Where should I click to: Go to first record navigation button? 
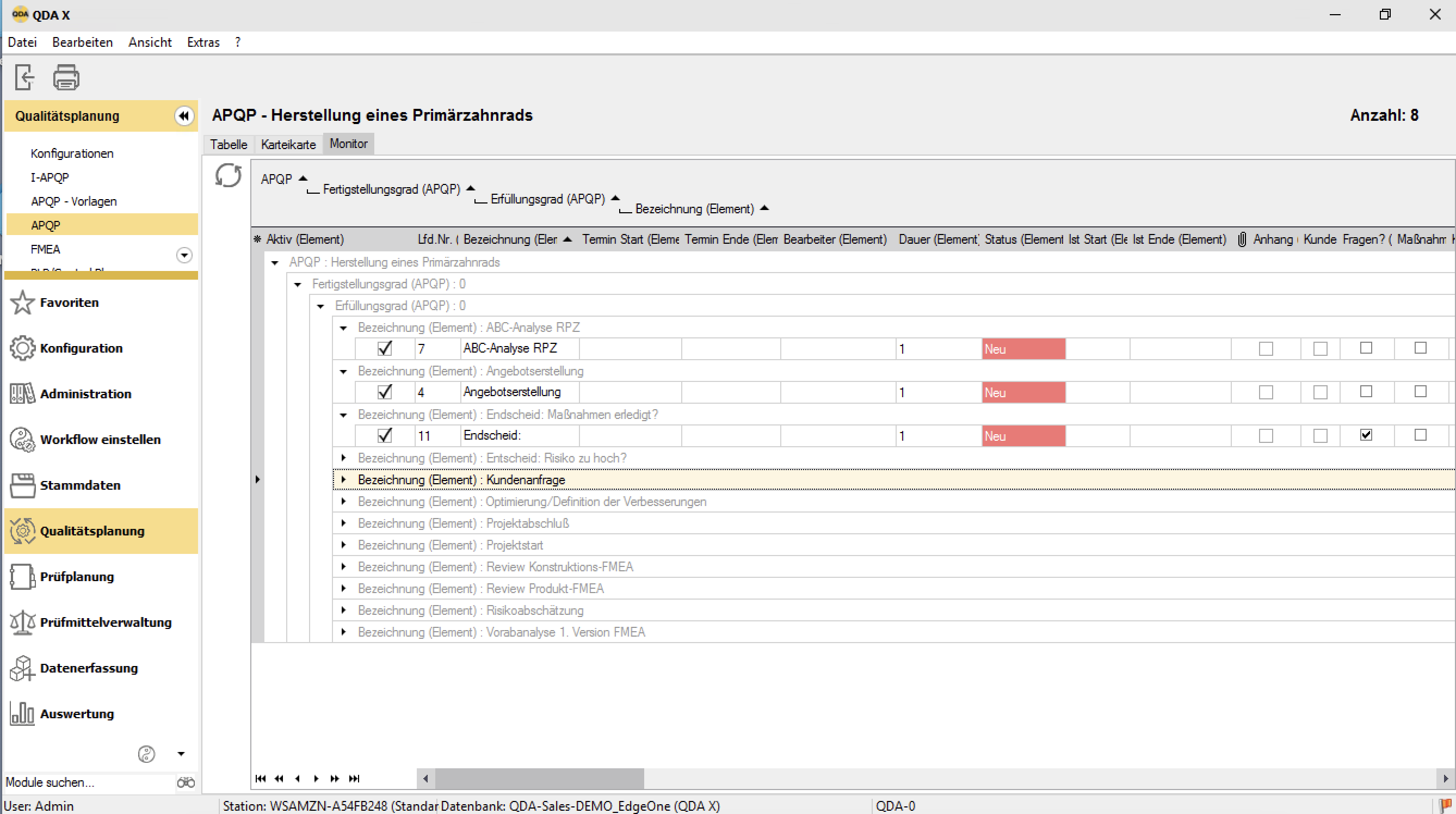(x=261, y=779)
